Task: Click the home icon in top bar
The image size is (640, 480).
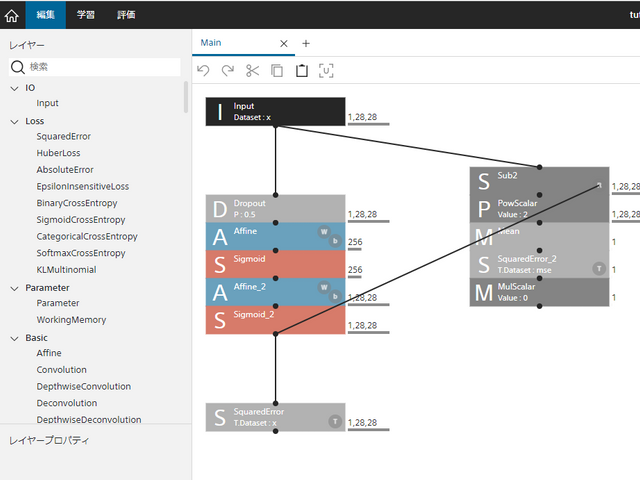Action: tap(12, 15)
